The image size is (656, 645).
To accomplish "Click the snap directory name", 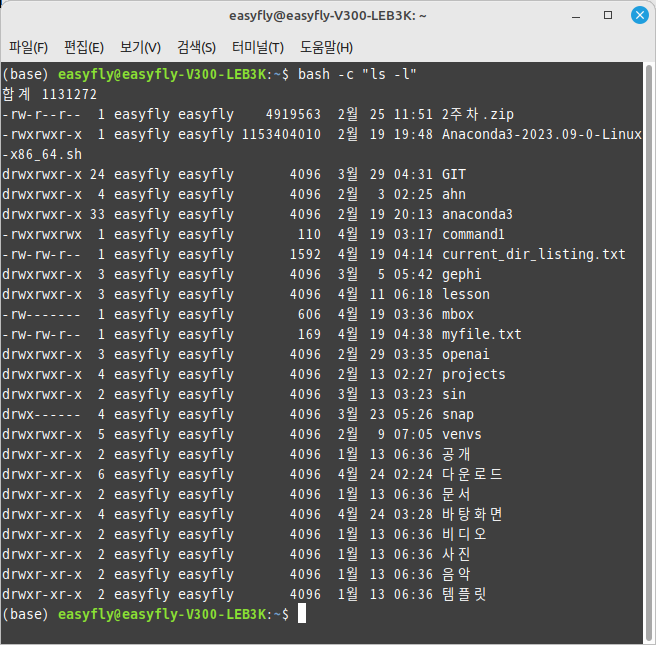I will (x=458, y=414).
